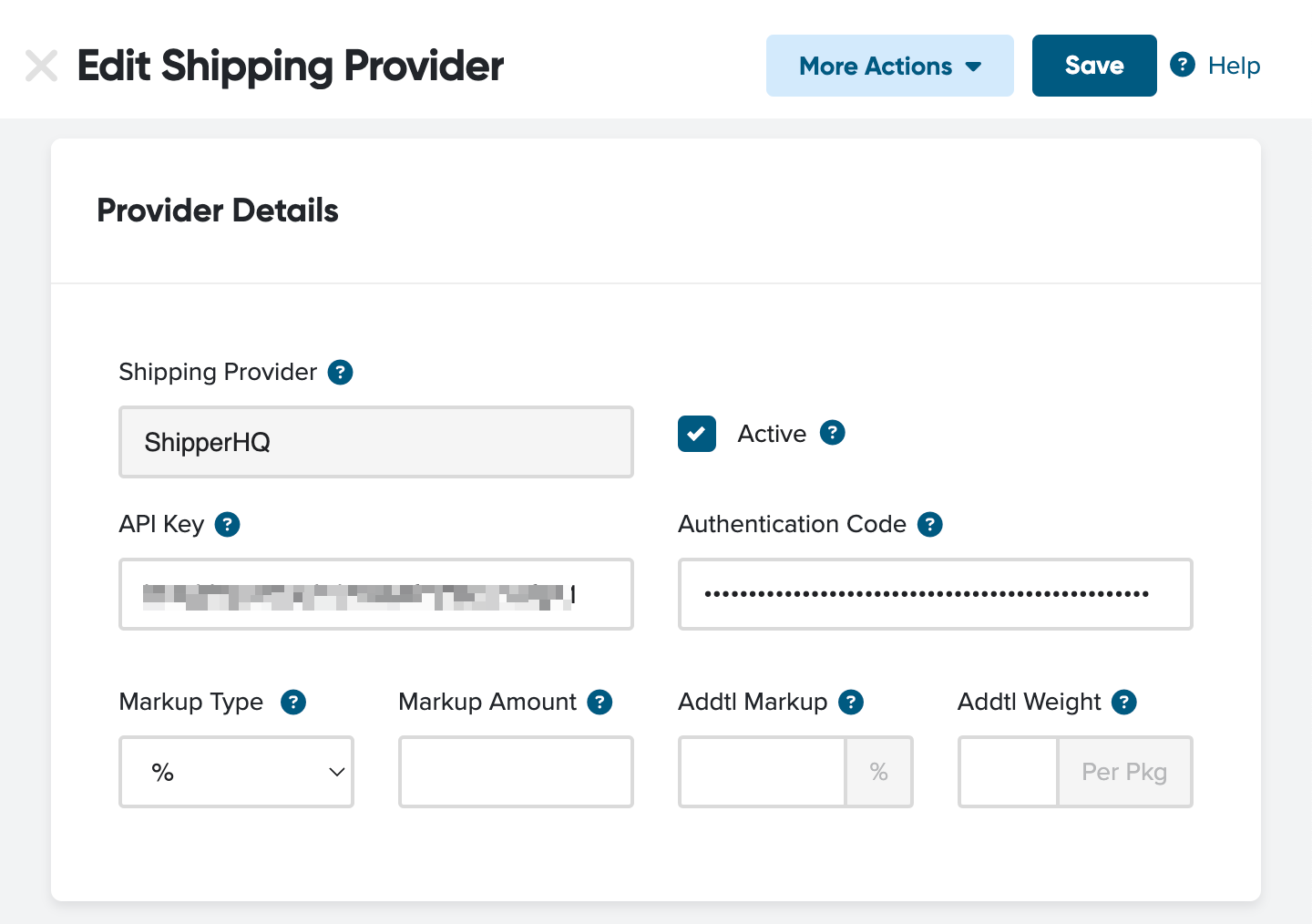The height and width of the screenshot is (924, 1312).
Task: Show help for Authentication Code
Action: coord(929,524)
